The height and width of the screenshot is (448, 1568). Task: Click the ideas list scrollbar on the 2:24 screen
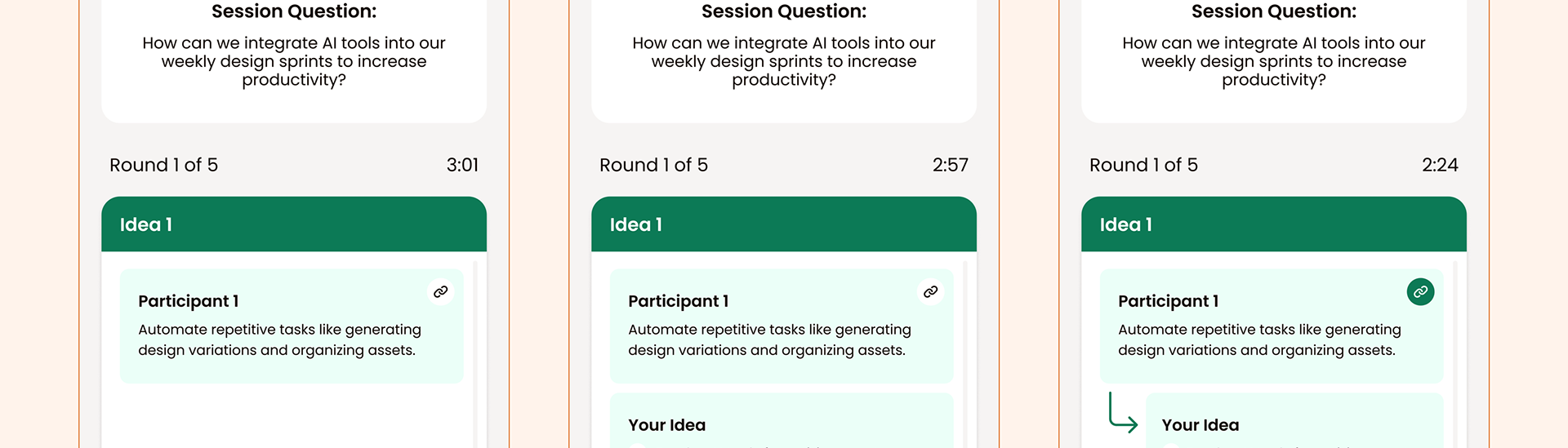point(1455,351)
